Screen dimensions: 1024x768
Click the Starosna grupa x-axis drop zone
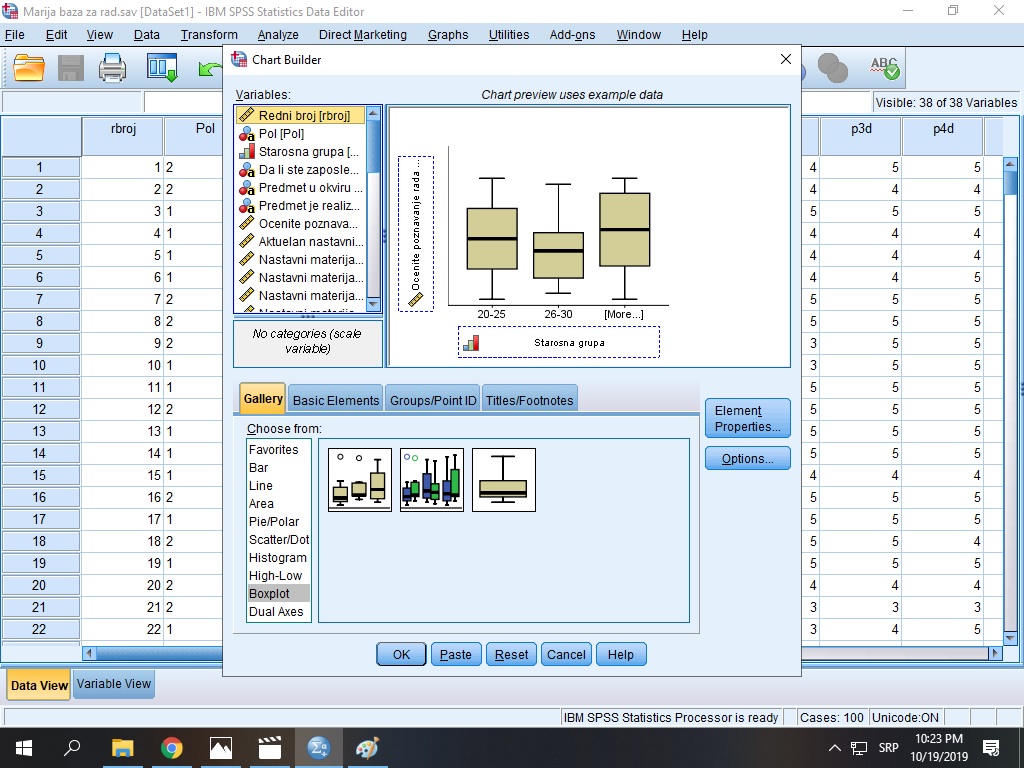point(558,342)
